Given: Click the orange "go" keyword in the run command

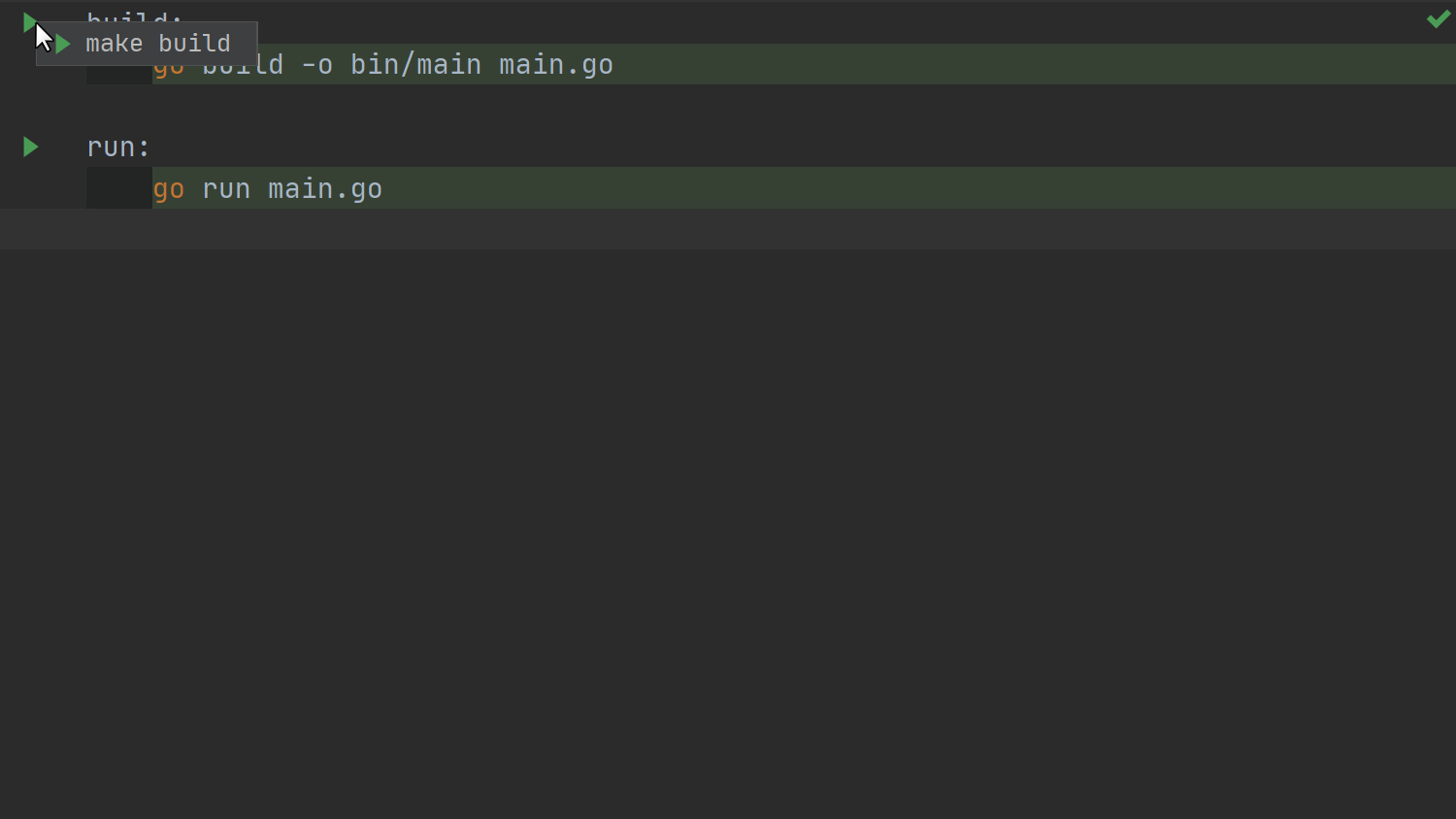Looking at the screenshot, I should click(169, 189).
